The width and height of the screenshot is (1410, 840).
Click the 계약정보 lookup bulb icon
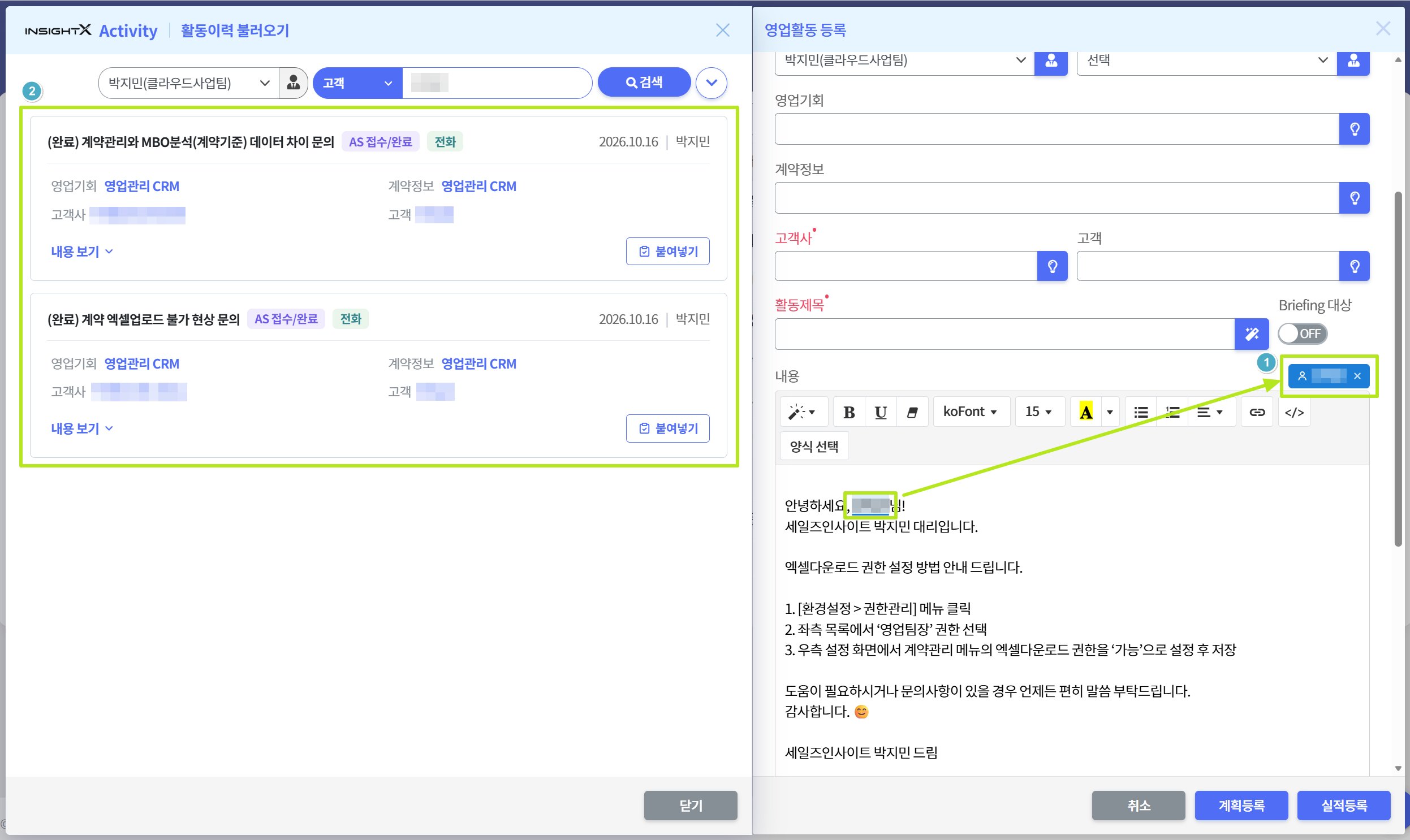click(x=1355, y=197)
